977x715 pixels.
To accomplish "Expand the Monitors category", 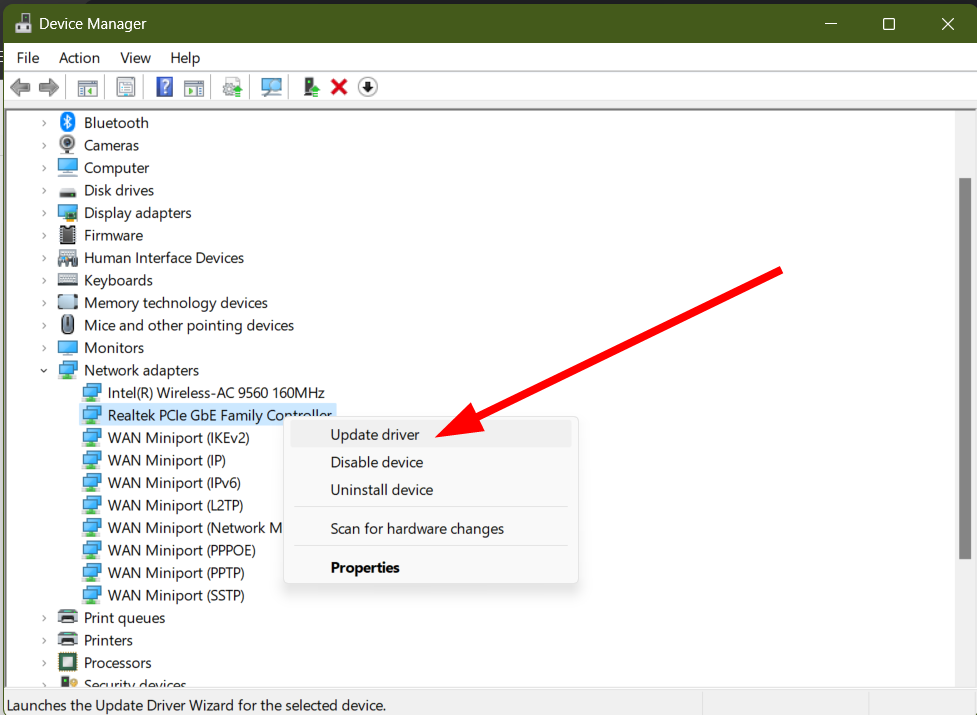I will [x=44, y=348].
